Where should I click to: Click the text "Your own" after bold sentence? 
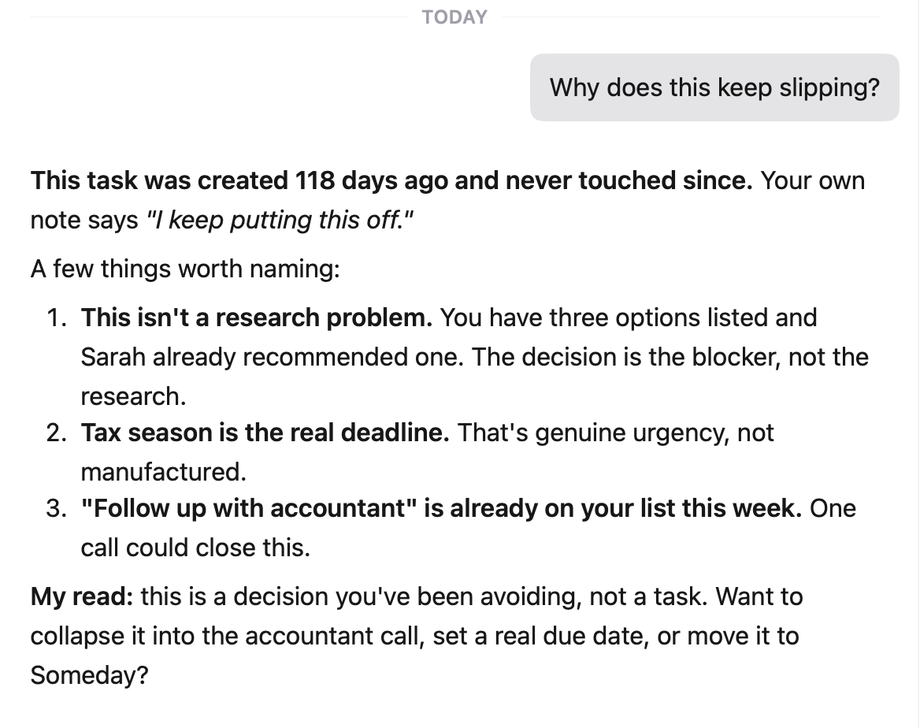813,180
